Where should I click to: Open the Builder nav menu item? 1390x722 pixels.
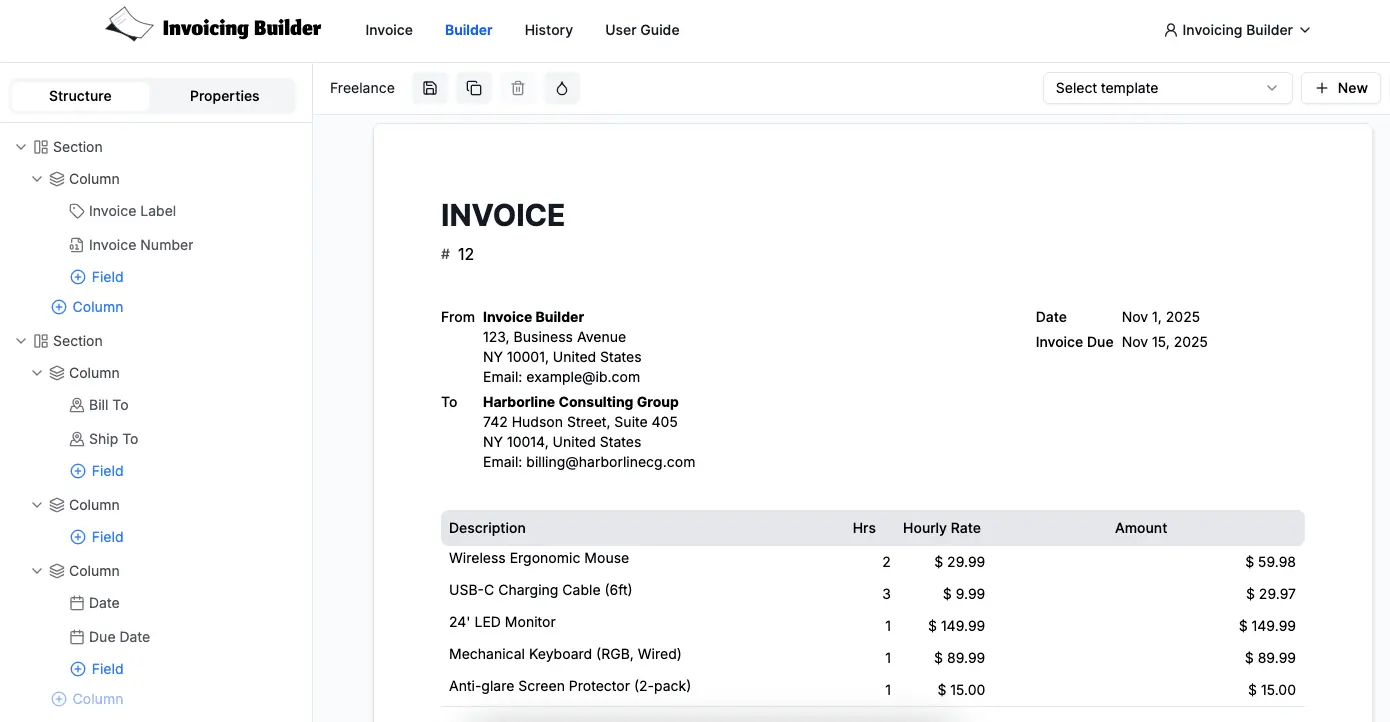pyautogui.click(x=469, y=30)
